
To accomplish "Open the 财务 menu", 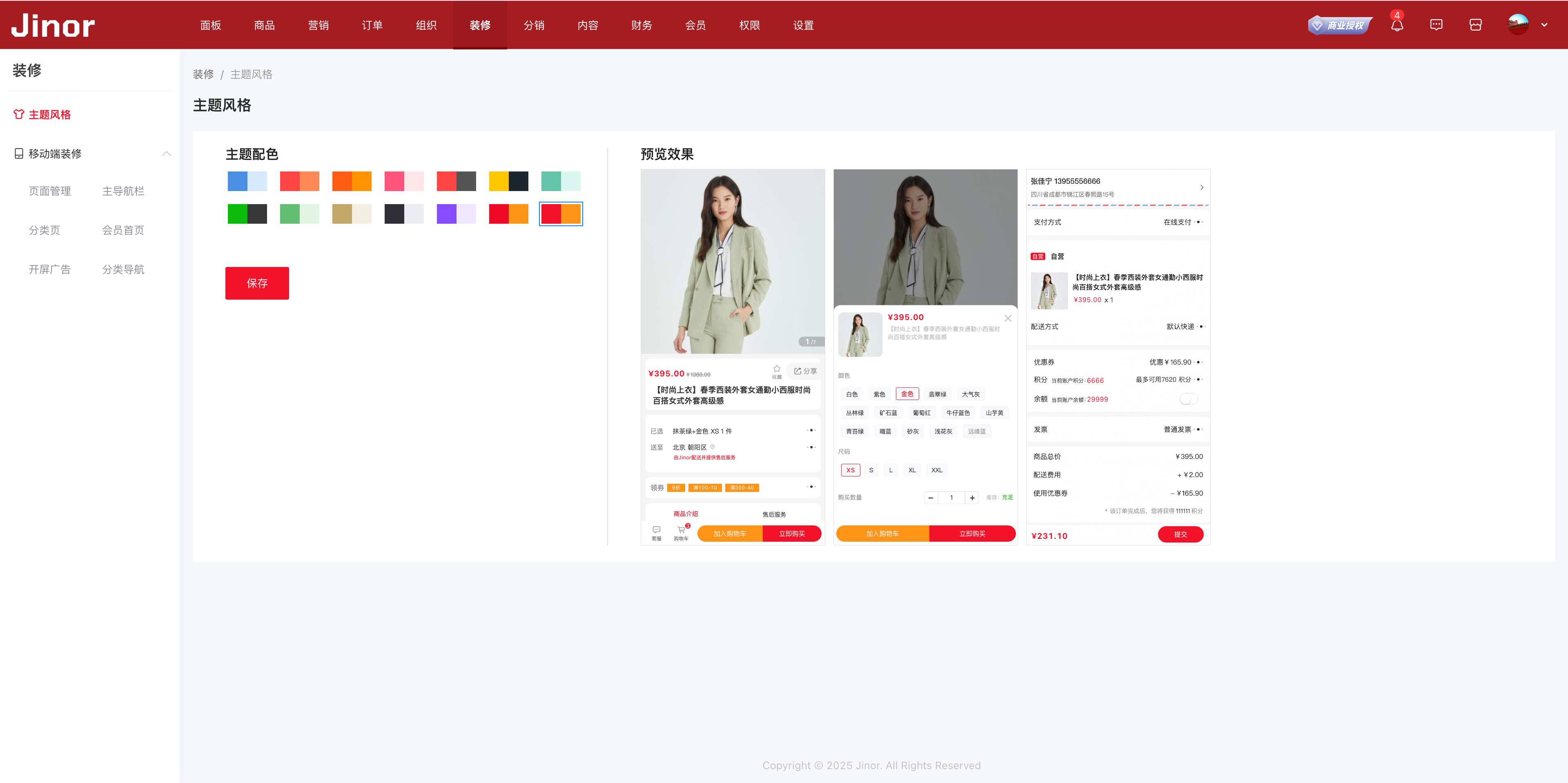I will point(641,25).
